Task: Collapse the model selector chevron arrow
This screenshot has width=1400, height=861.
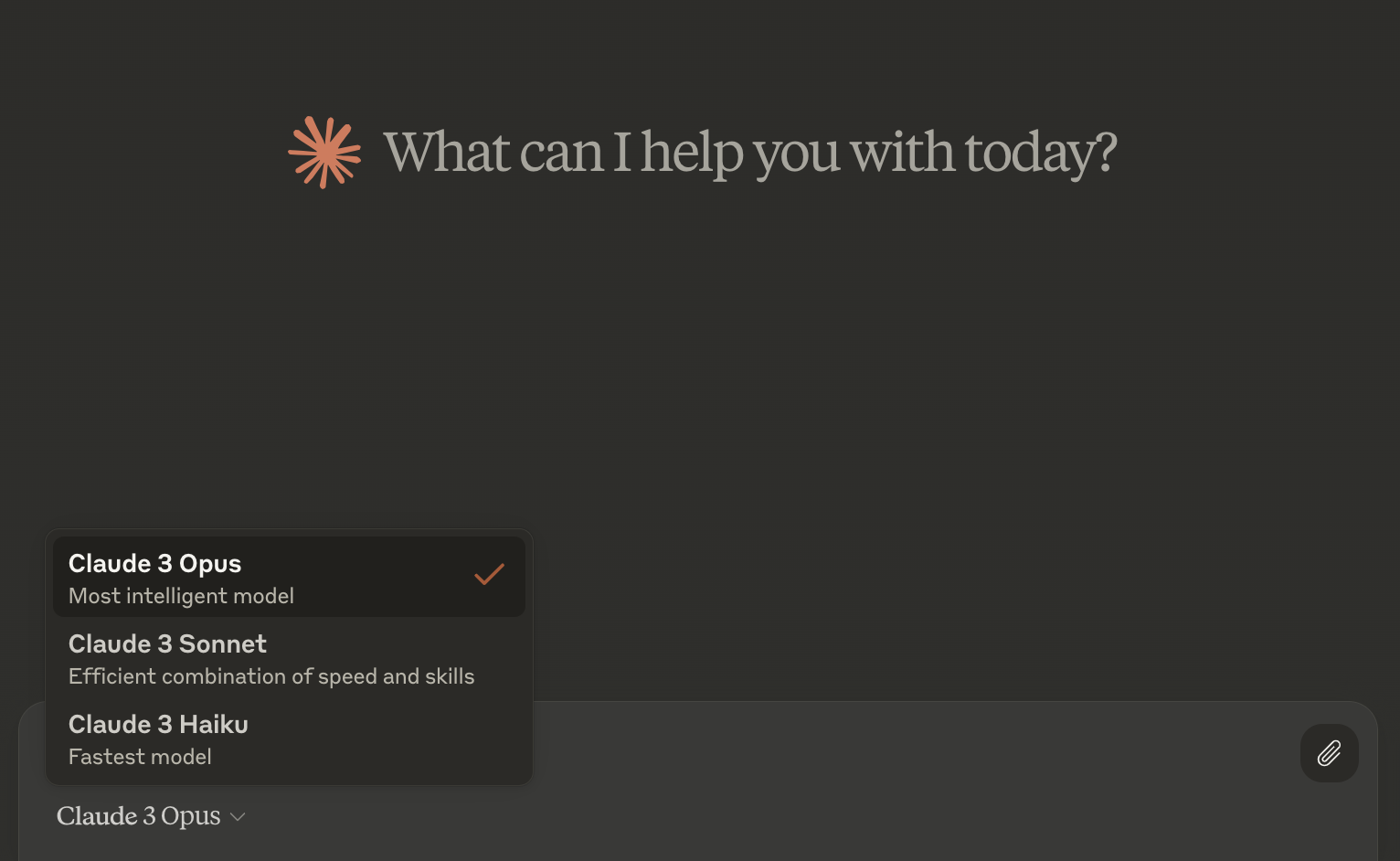Action: [x=238, y=817]
